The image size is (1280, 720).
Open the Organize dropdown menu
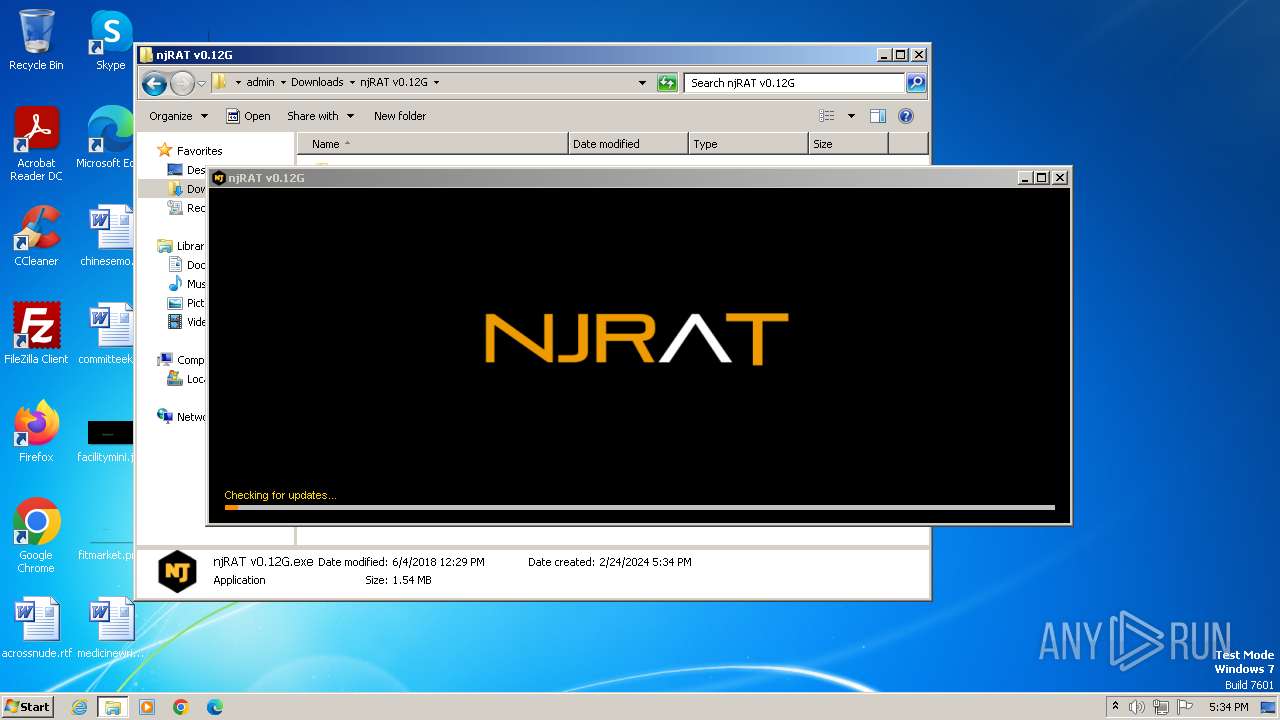[178, 116]
